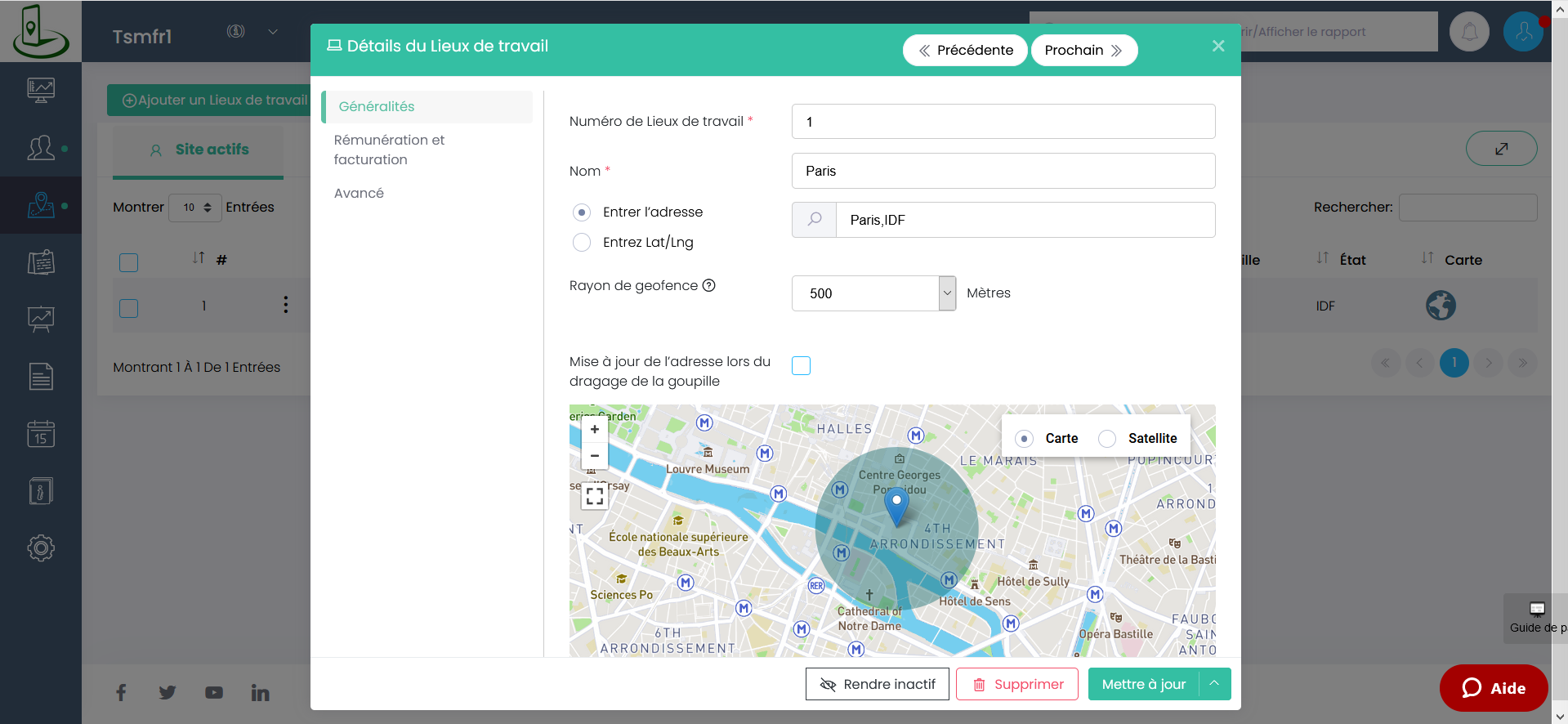Open the info book icon in sidebar
This screenshot has height=724, width=1568.
click(x=41, y=491)
